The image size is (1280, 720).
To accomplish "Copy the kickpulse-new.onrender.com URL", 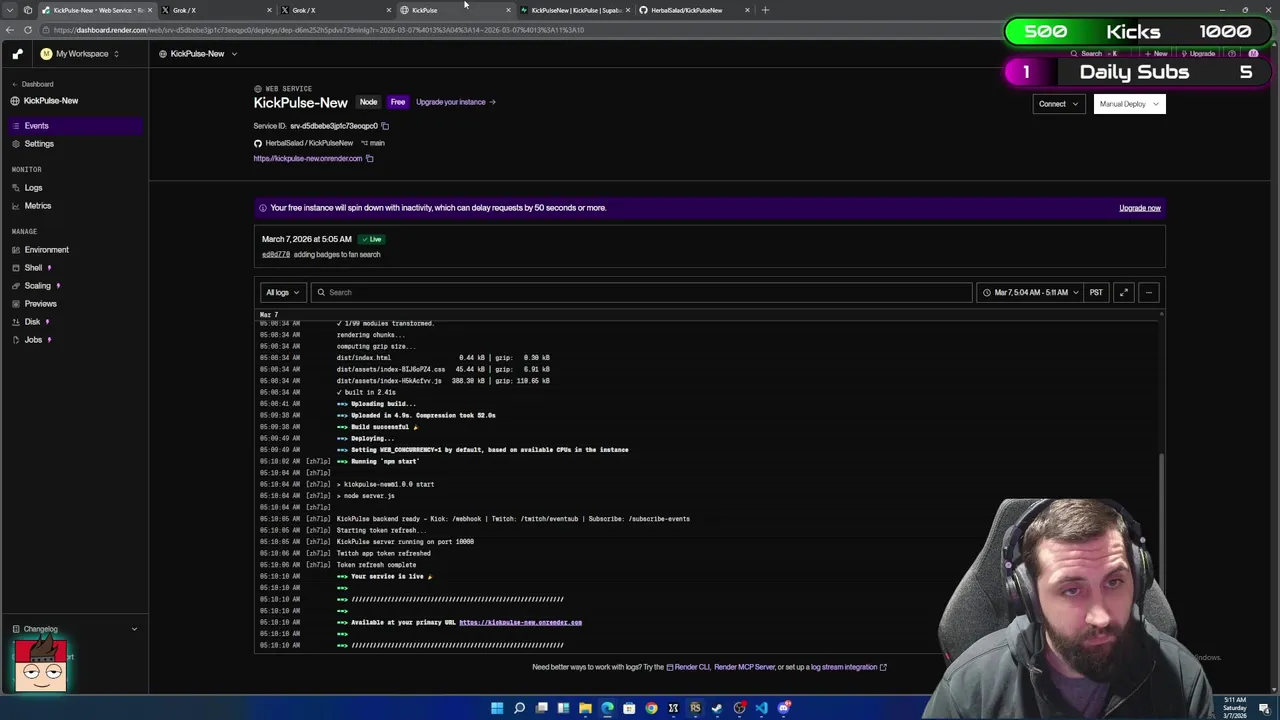I will [x=369, y=158].
